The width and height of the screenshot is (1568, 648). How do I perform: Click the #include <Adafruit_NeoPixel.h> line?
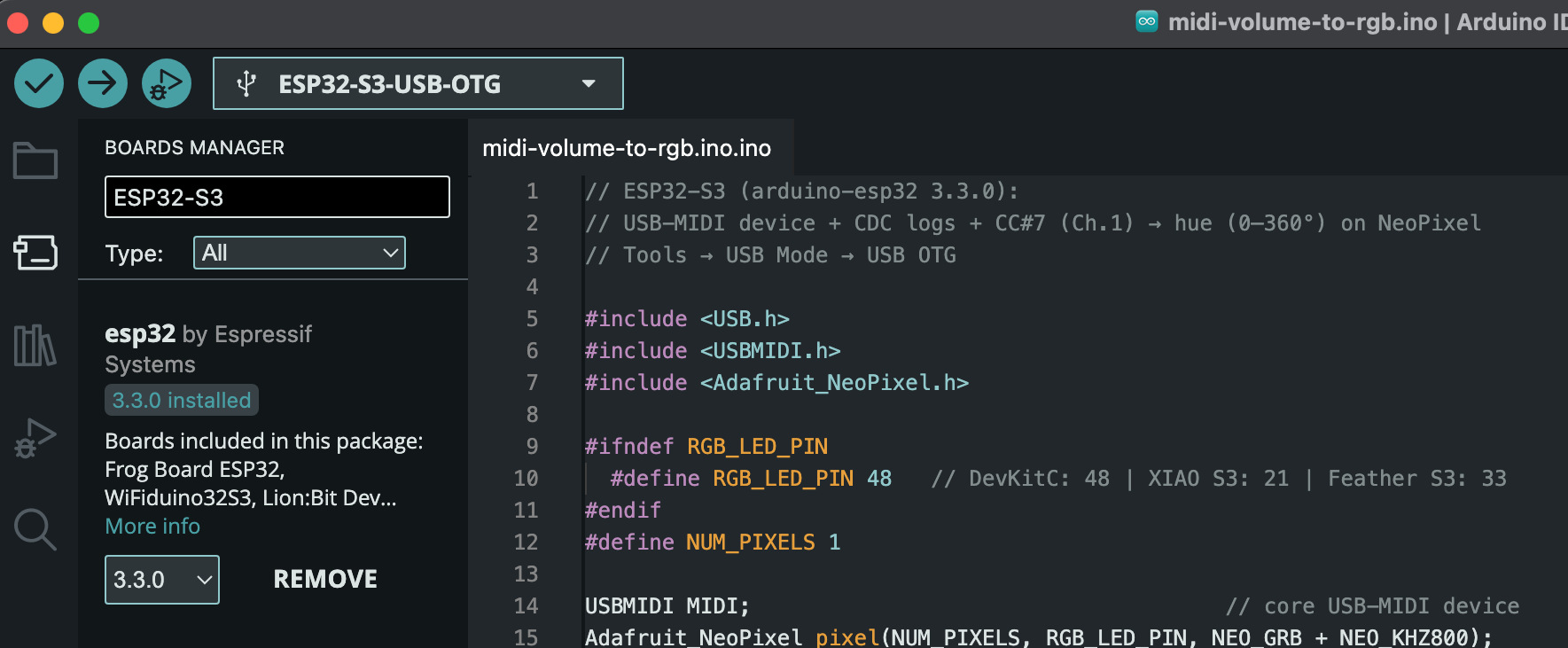coord(776,382)
